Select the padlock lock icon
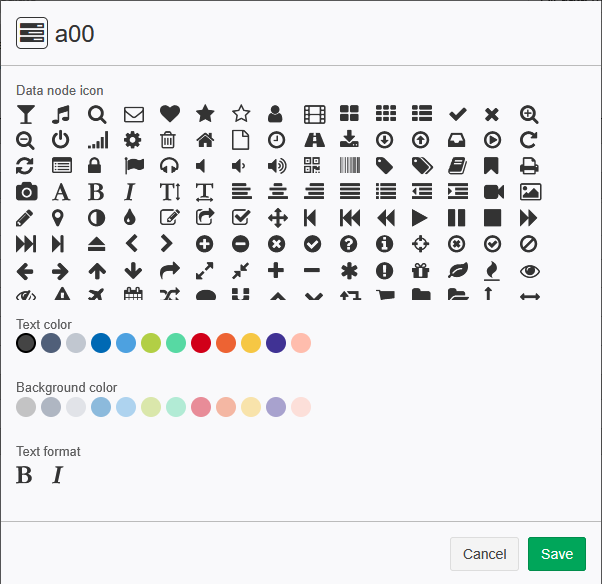This screenshot has height=584, width=602. [94, 165]
